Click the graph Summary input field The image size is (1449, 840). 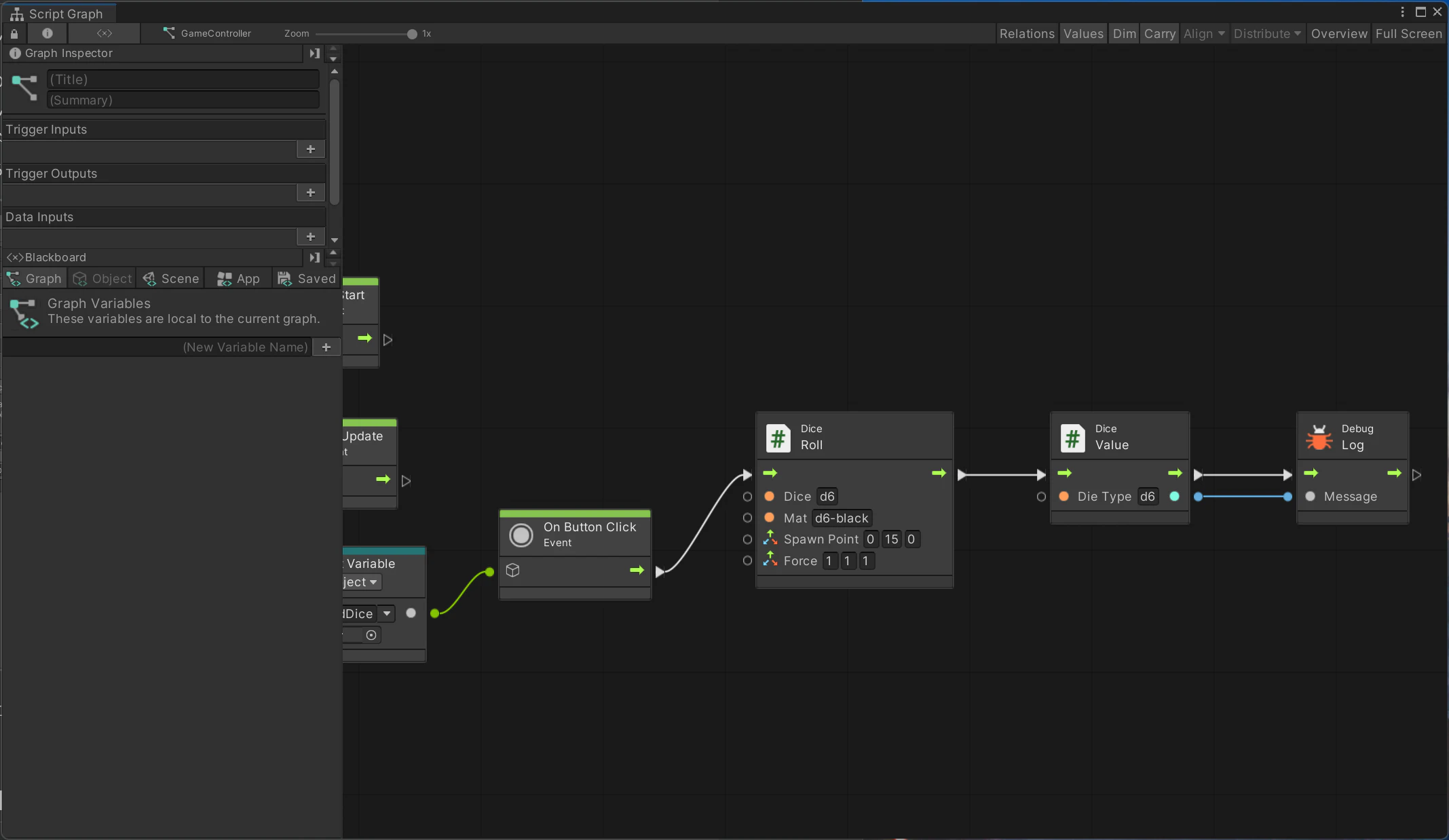click(183, 100)
